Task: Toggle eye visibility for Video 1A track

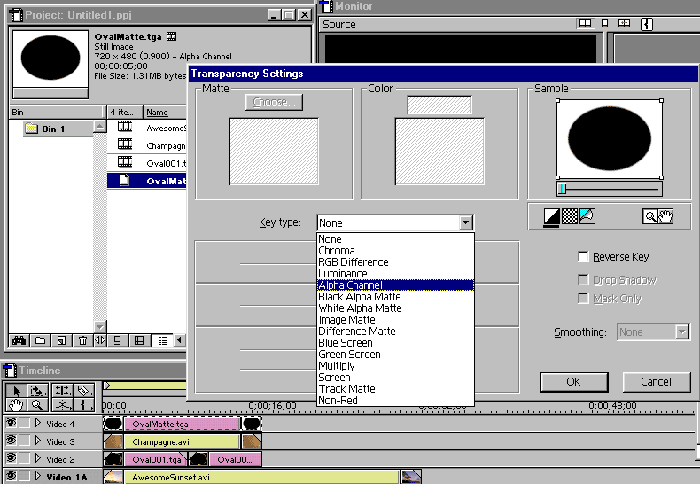Action: point(11,476)
